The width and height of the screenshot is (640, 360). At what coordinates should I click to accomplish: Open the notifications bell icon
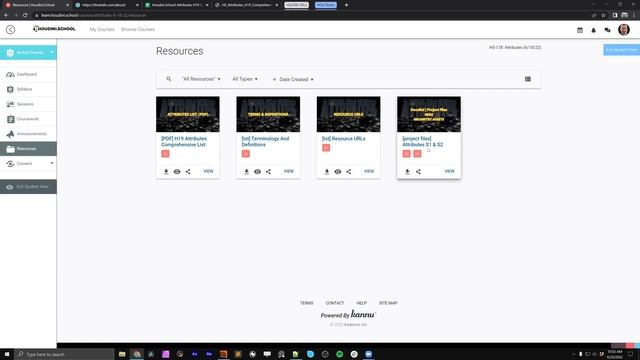pyautogui.click(x=593, y=30)
